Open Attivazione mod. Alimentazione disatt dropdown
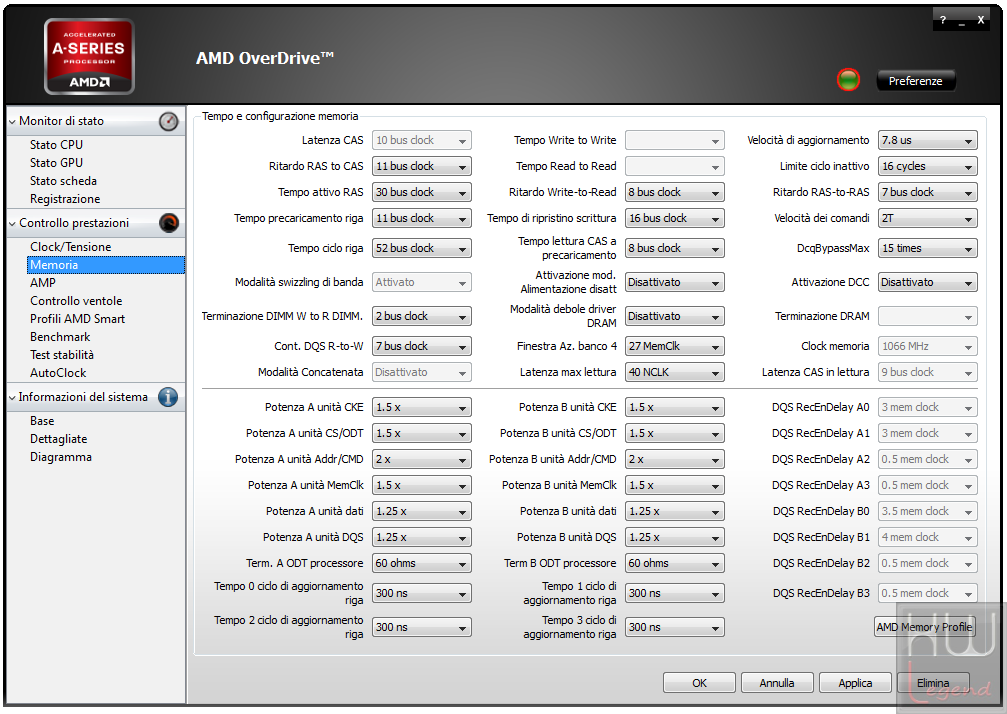The image size is (1007, 714). click(x=674, y=282)
